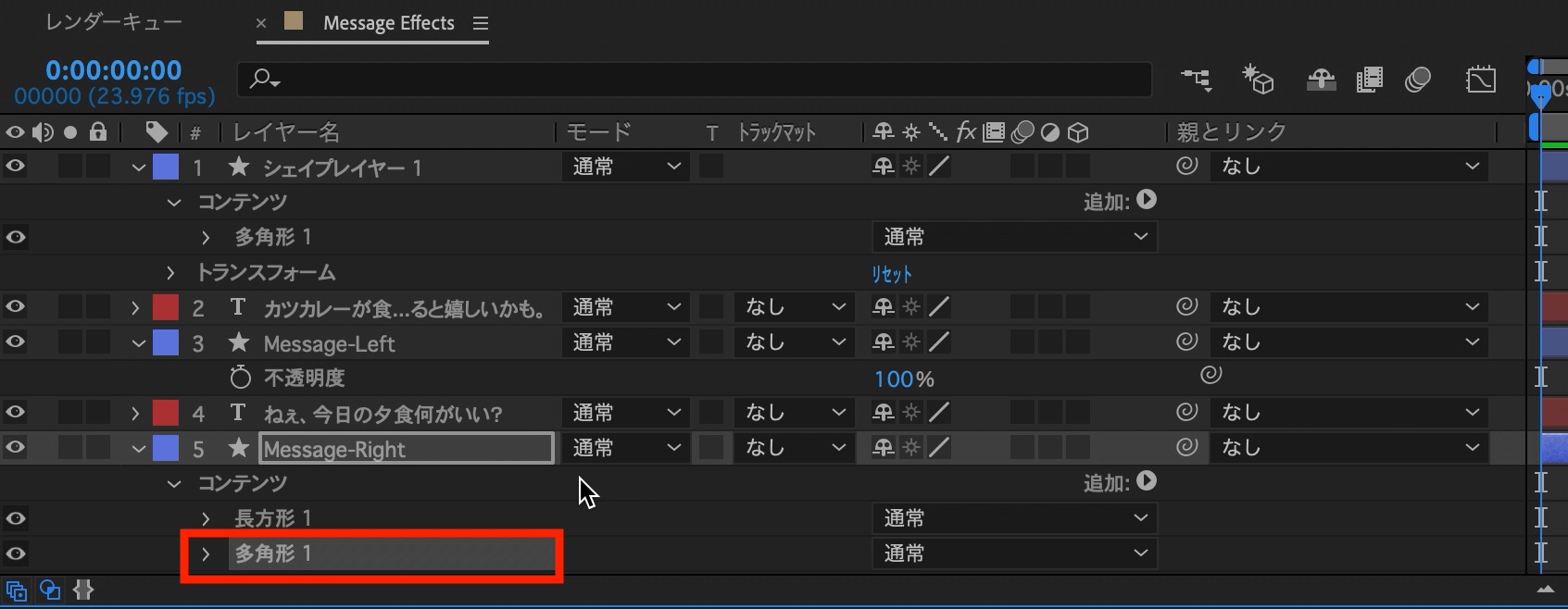Image resolution: width=1568 pixels, height=609 pixels.
Task: Click the blue label swatch of Message-Left
Action: tap(166, 342)
